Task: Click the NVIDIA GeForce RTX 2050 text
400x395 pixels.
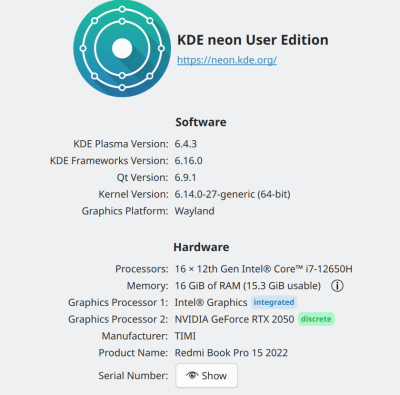Action: pyautogui.click(x=235, y=319)
